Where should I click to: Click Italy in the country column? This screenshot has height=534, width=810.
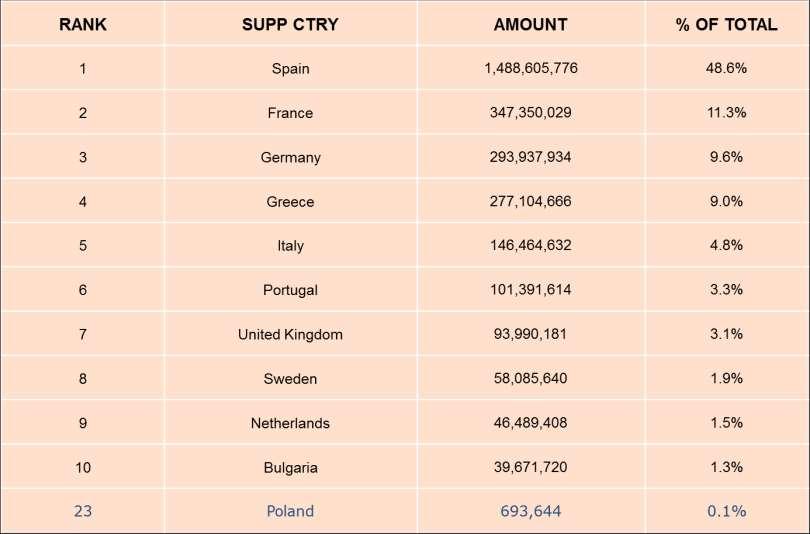pyautogui.click(x=290, y=245)
